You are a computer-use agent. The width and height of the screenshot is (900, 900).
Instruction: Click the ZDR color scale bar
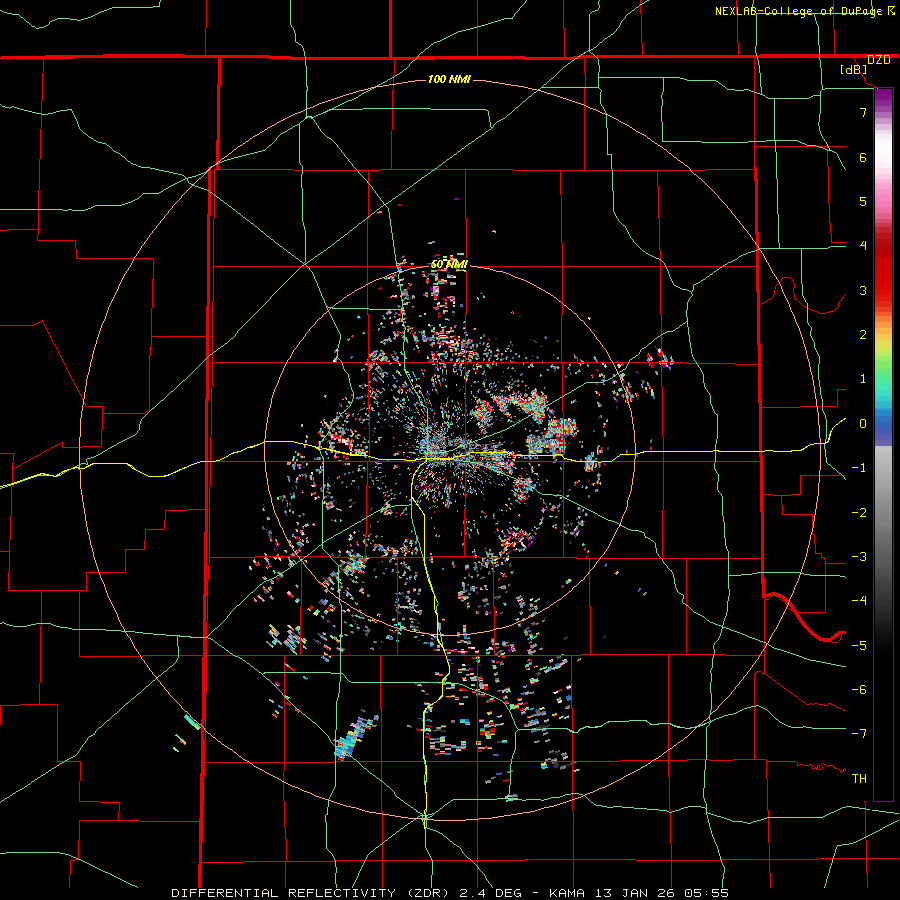(883, 445)
